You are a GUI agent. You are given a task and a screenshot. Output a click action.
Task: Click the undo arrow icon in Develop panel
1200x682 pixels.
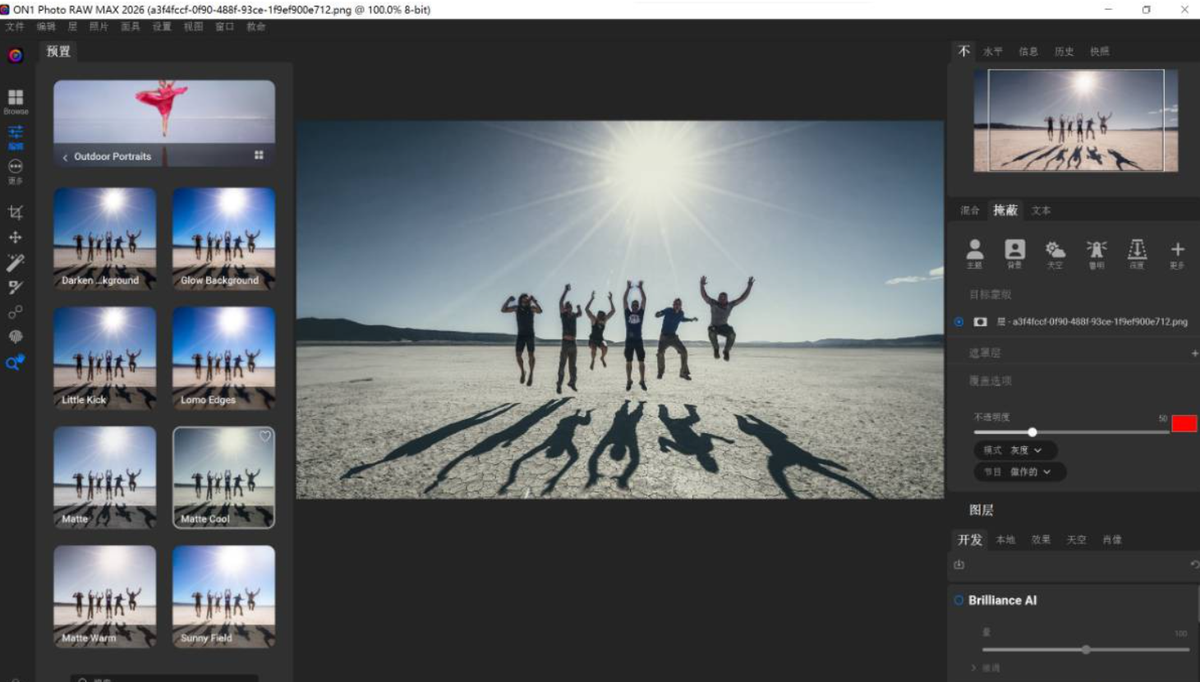click(1194, 565)
